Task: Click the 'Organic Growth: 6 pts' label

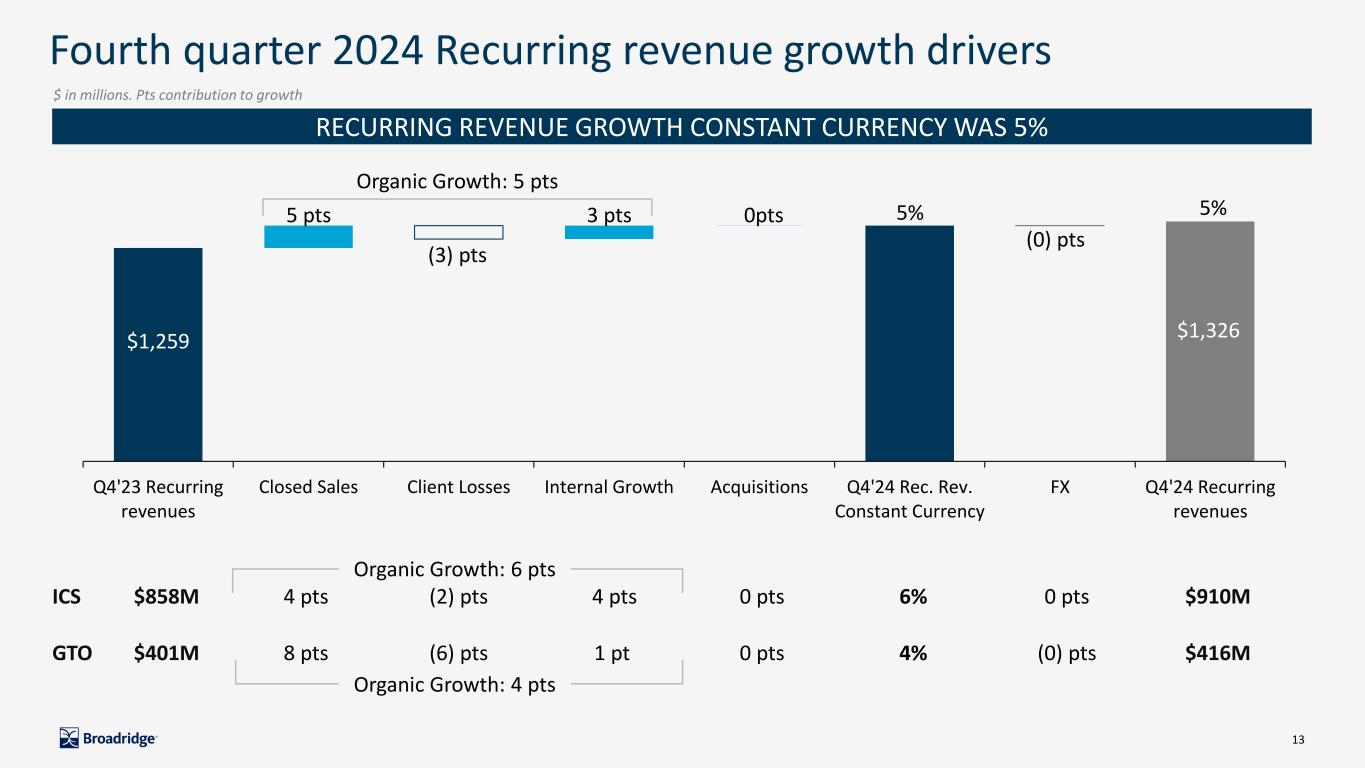Action: coord(455,570)
